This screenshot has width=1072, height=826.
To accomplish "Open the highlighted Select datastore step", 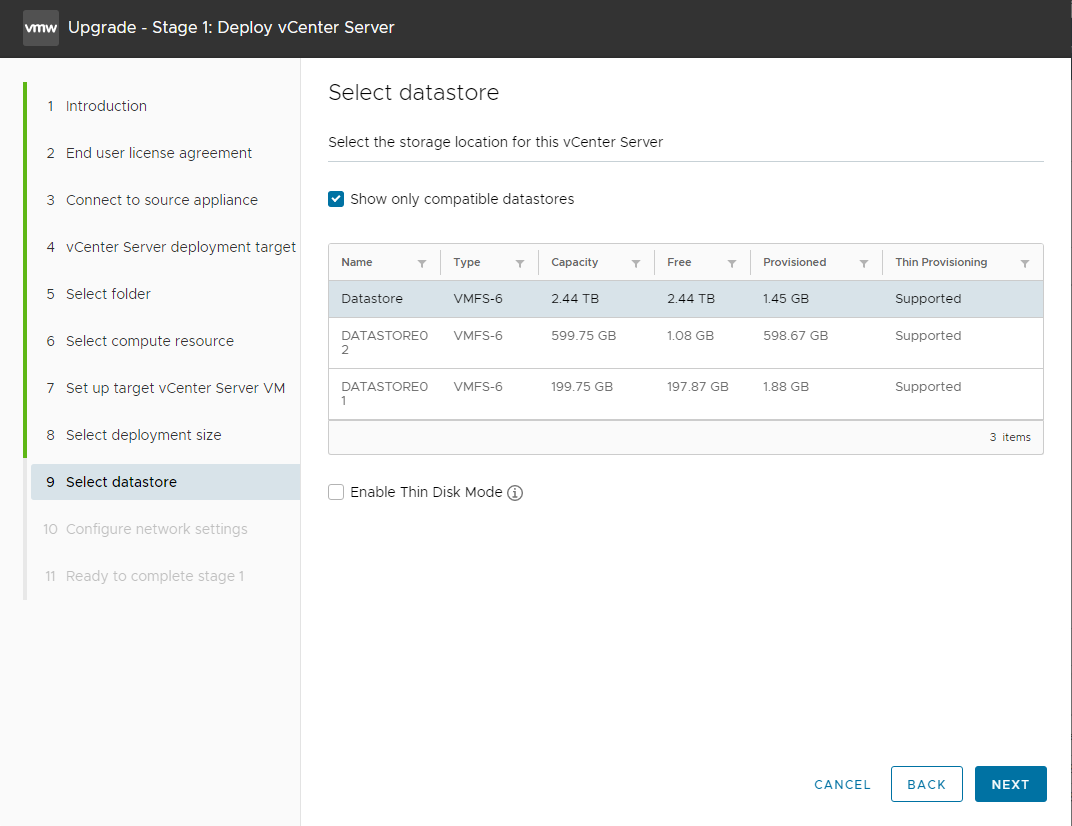I will pos(165,482).
